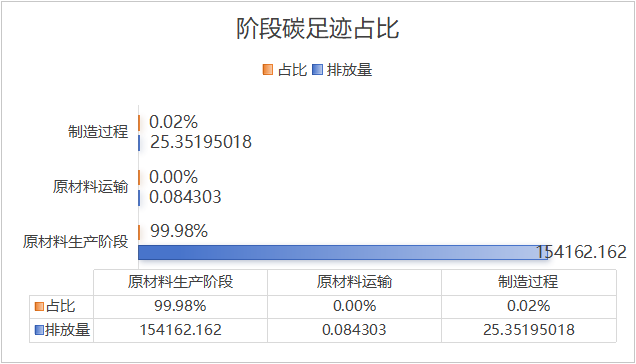Viewport: 636px width, 364px height.
Task: Click the 25.35195018 data label beside the bar
Action: (201, 142)
